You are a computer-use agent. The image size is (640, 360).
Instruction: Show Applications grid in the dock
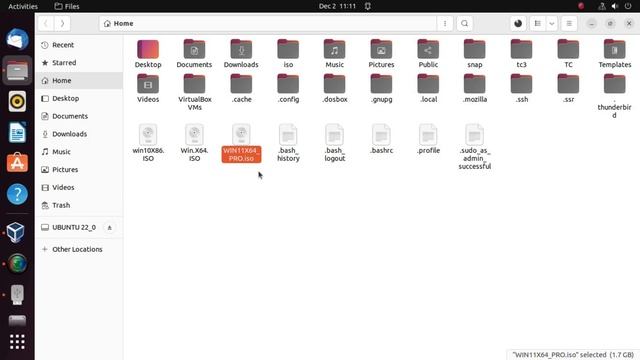tap(17, 342)
